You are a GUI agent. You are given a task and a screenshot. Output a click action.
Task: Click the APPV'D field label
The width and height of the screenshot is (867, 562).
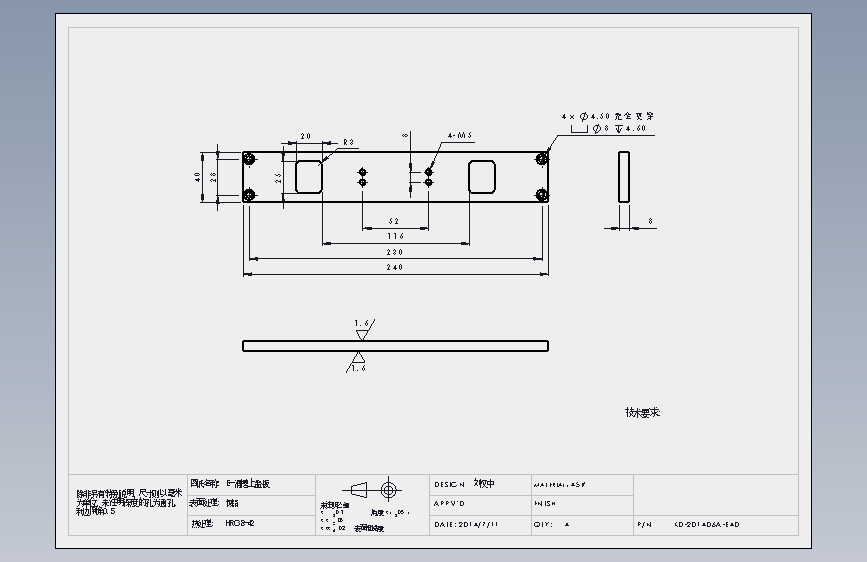[450, 504]
